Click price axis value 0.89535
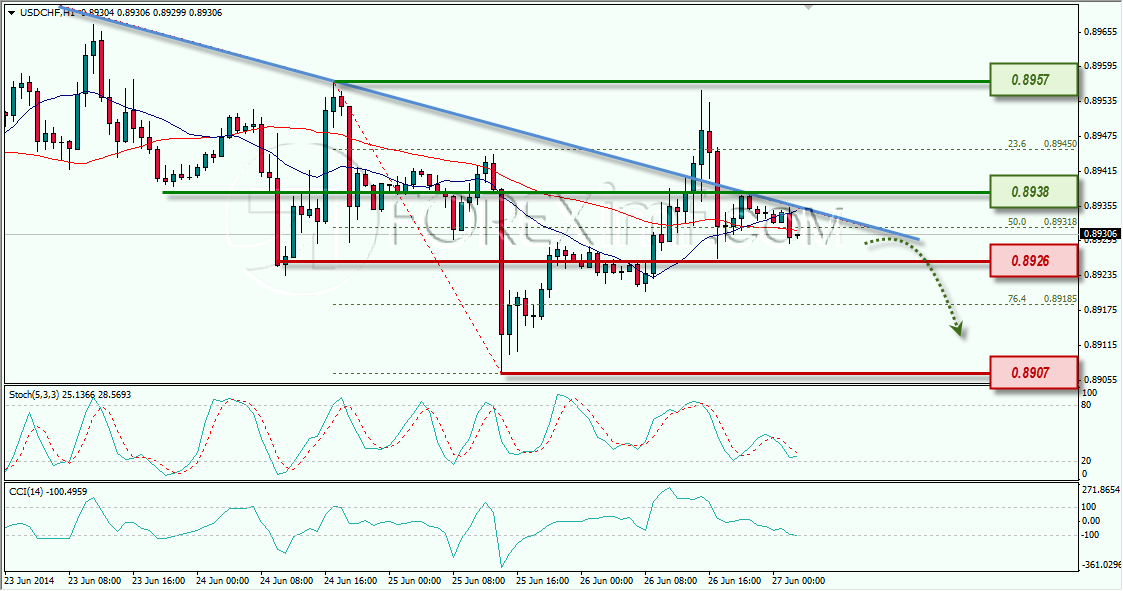This screenshot has width=1123, height=591. [1102, 101]
